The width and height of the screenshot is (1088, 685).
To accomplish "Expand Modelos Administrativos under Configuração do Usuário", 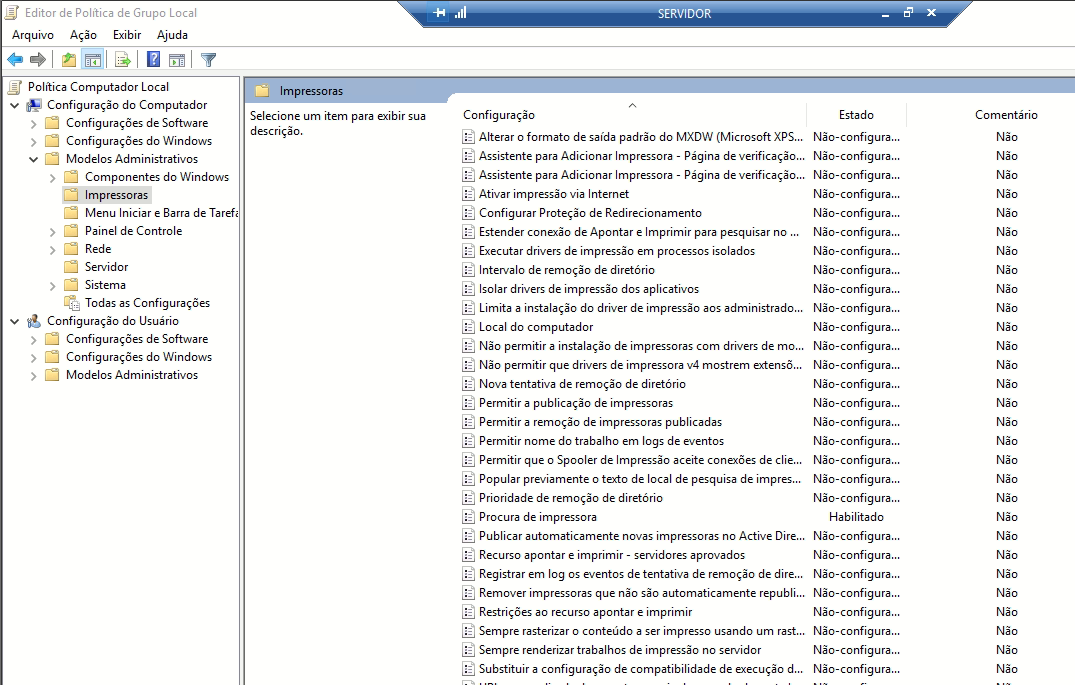I will coord(33,376).
